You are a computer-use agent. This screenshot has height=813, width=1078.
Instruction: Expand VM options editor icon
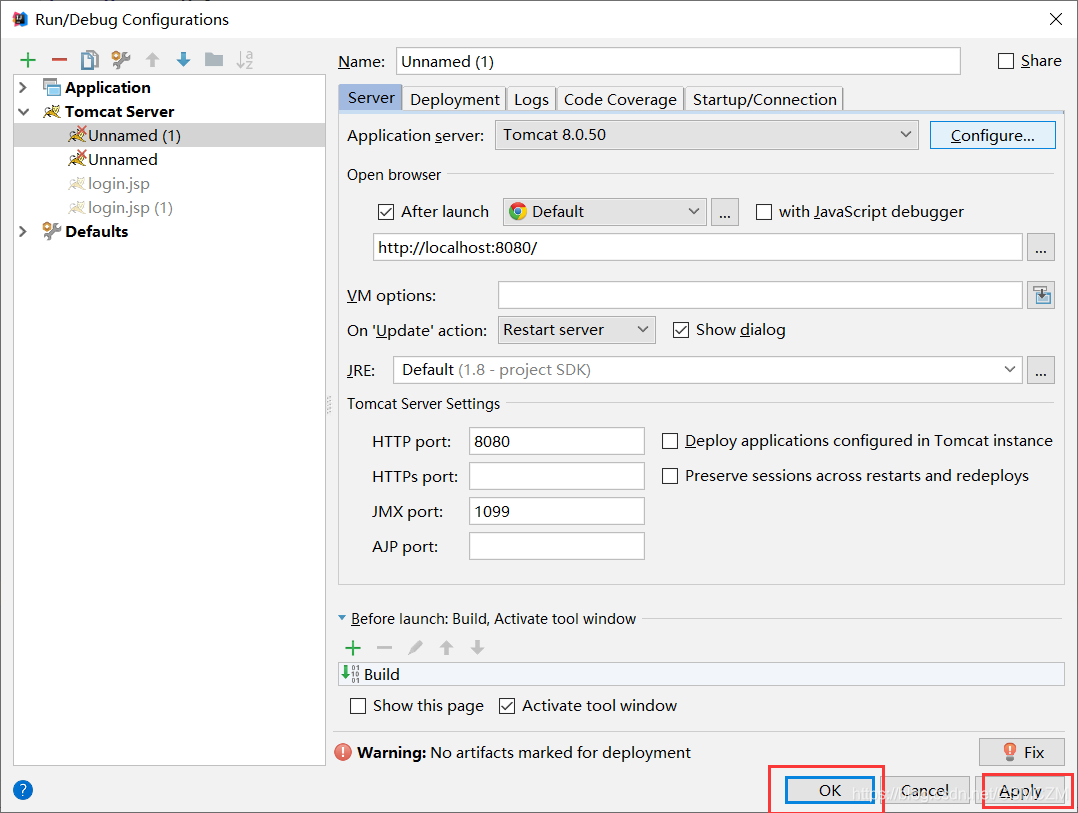click(1042, 296)
